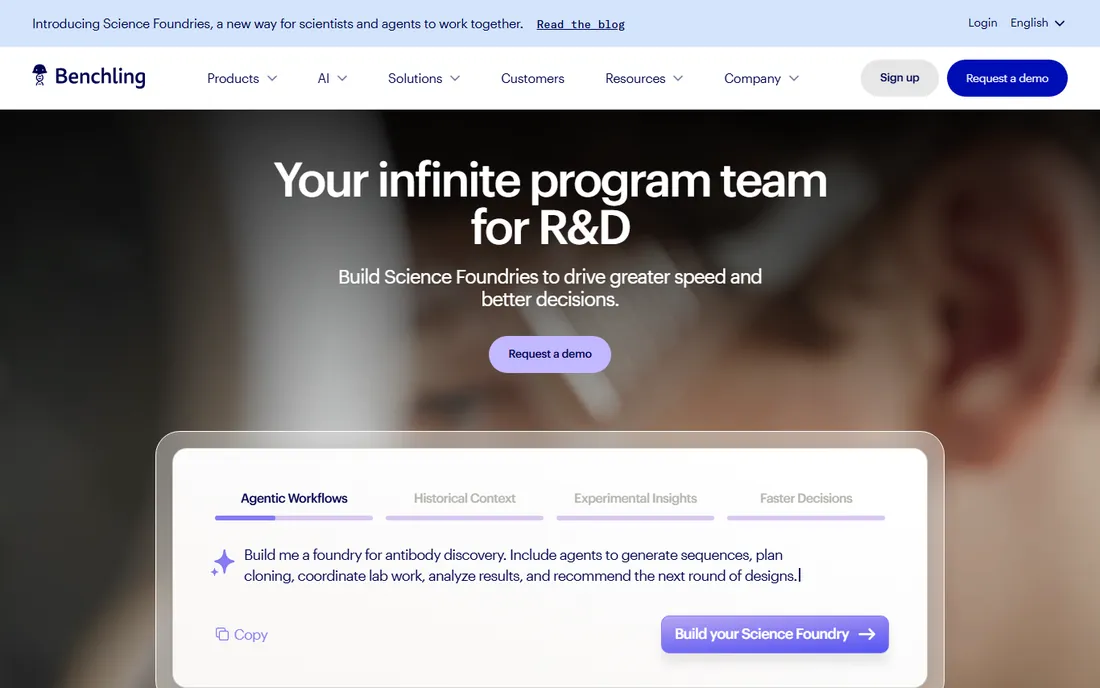The width and height of the screenshot is (1100, 688).
Task: Click the Sign up button
Action: tap(899, 78)
